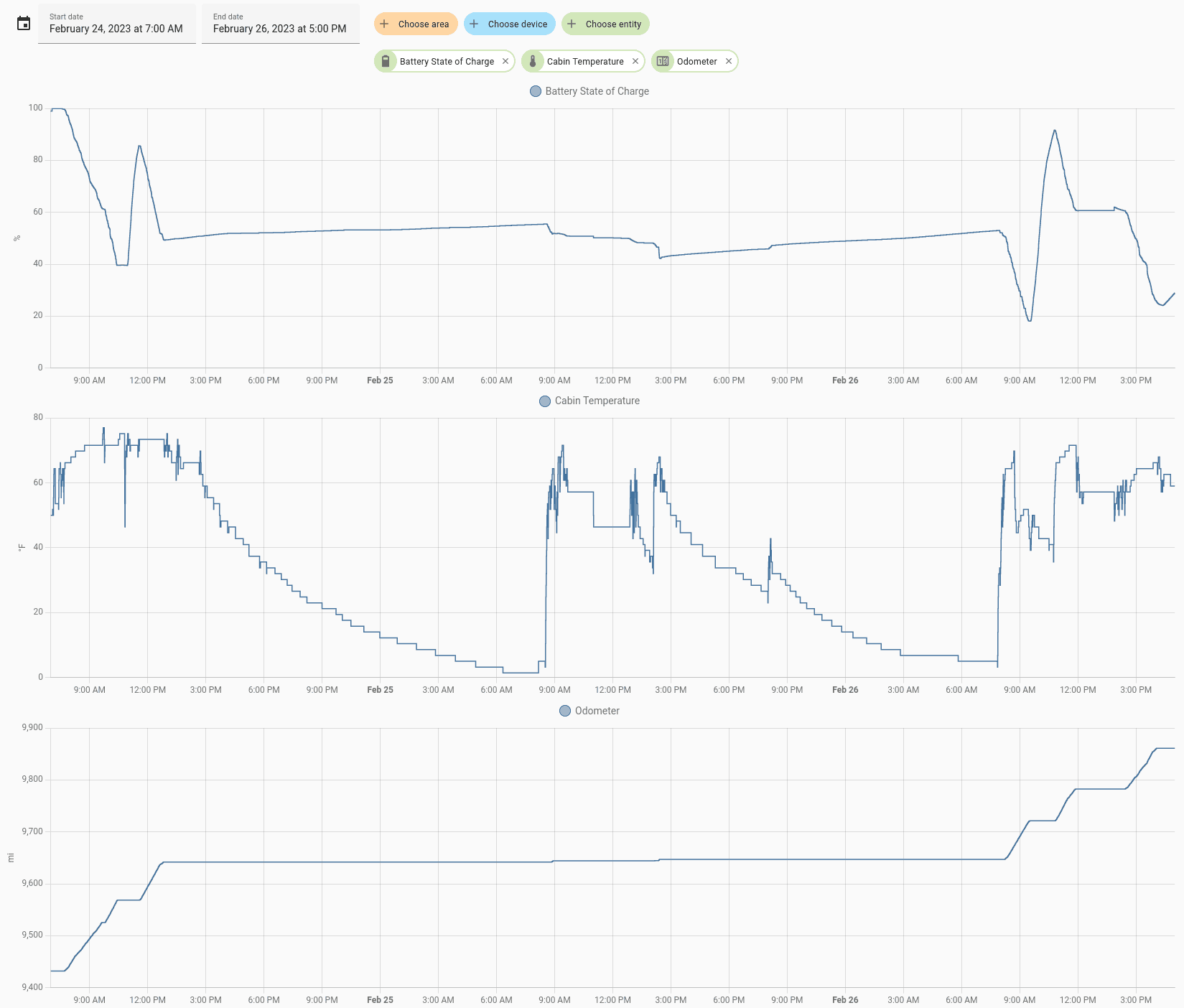The height and width of the screenshot is (1008, 1184).
Task: Click Battery State of Charge legend color dot
Action: (536, 91)
